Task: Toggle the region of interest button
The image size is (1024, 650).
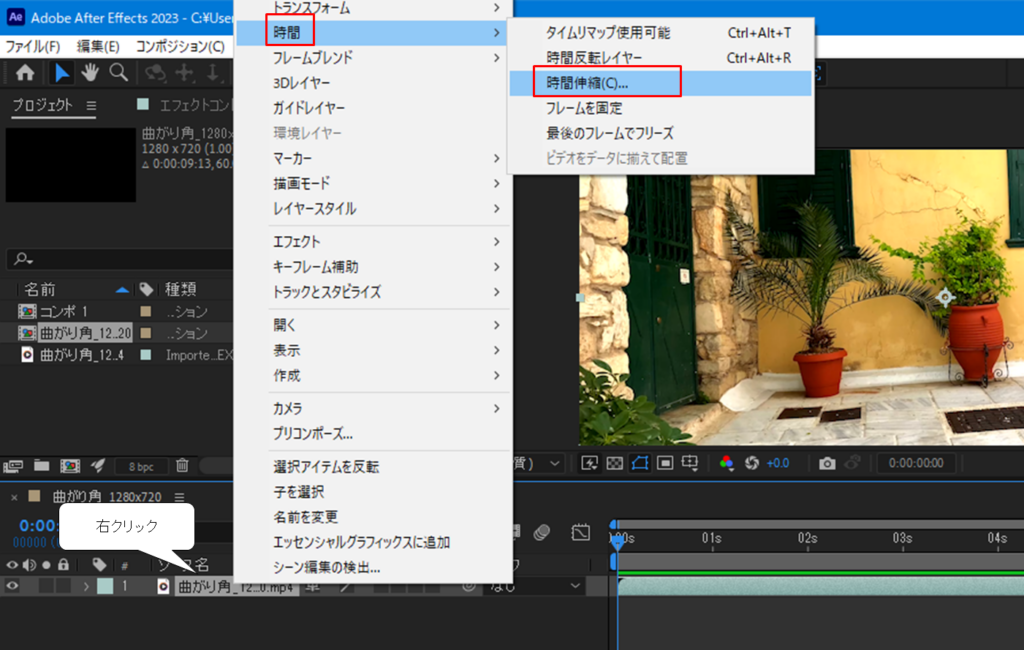Action: [x=664, y=463]
